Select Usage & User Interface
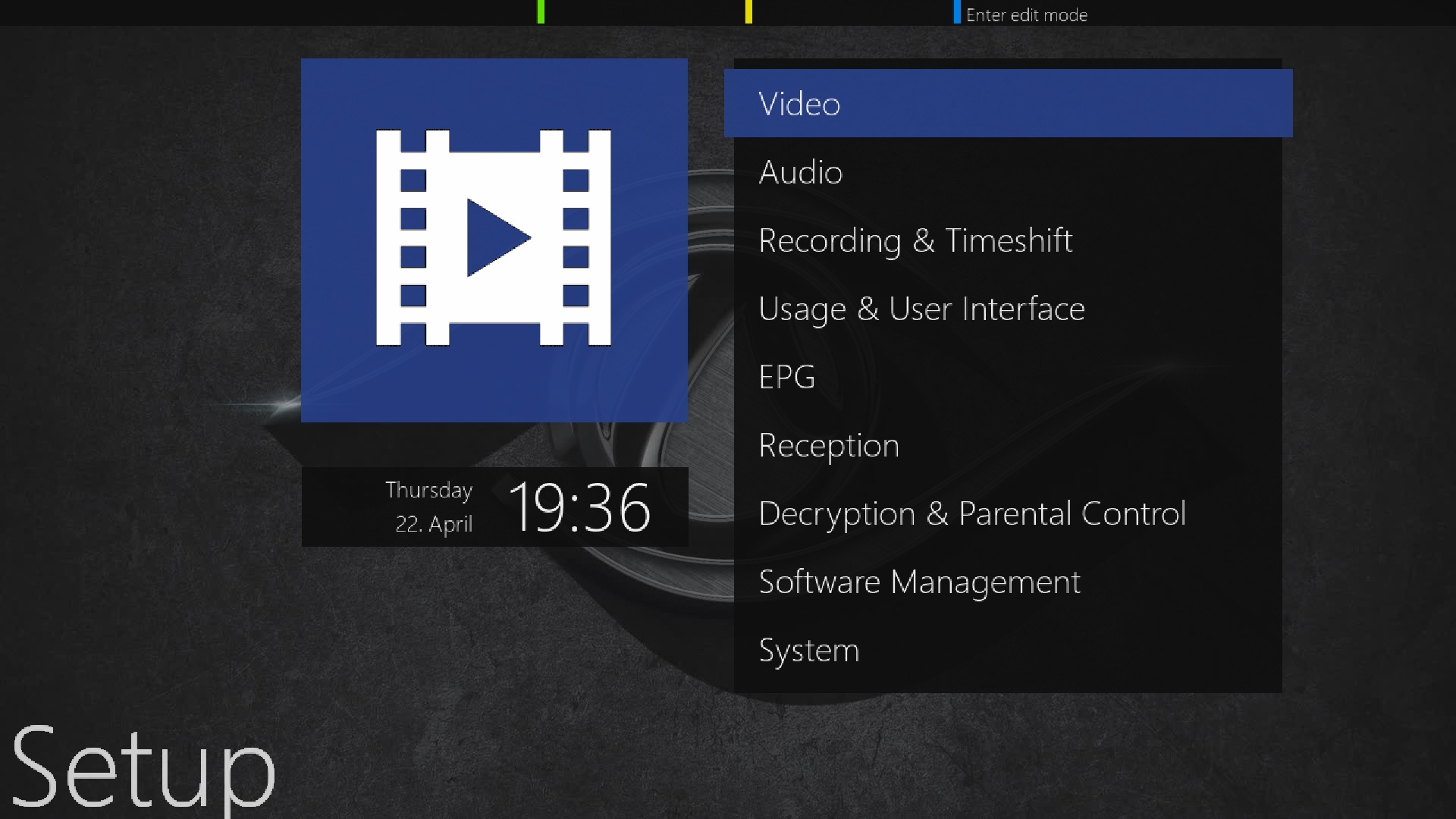Screen dimensions: 1456x819 921,309
